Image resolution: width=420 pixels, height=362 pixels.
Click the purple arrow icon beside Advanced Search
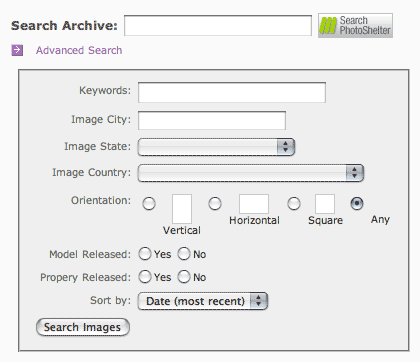(x=17, y=50)
